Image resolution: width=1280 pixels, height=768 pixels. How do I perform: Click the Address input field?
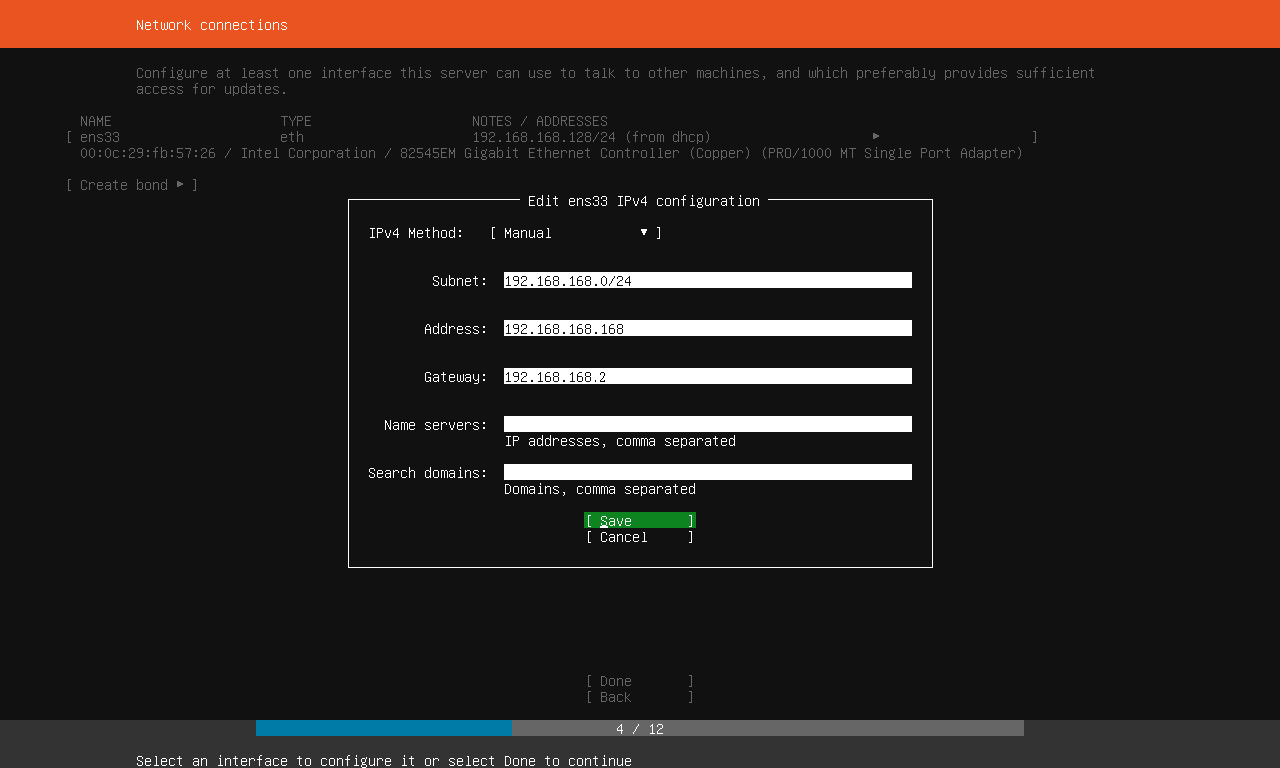707,328
